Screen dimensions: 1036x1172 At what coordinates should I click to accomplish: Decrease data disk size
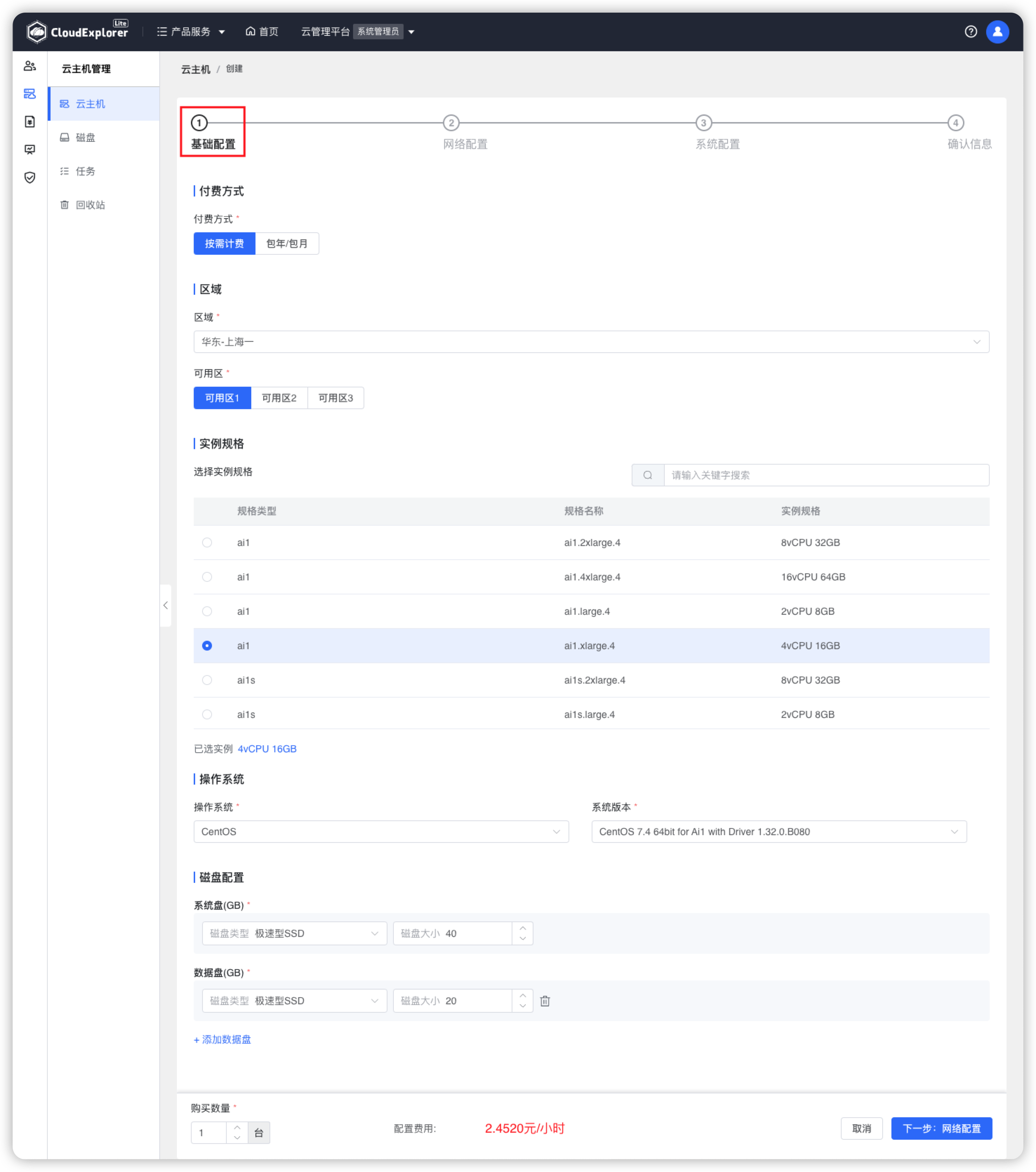(522, 1006)
